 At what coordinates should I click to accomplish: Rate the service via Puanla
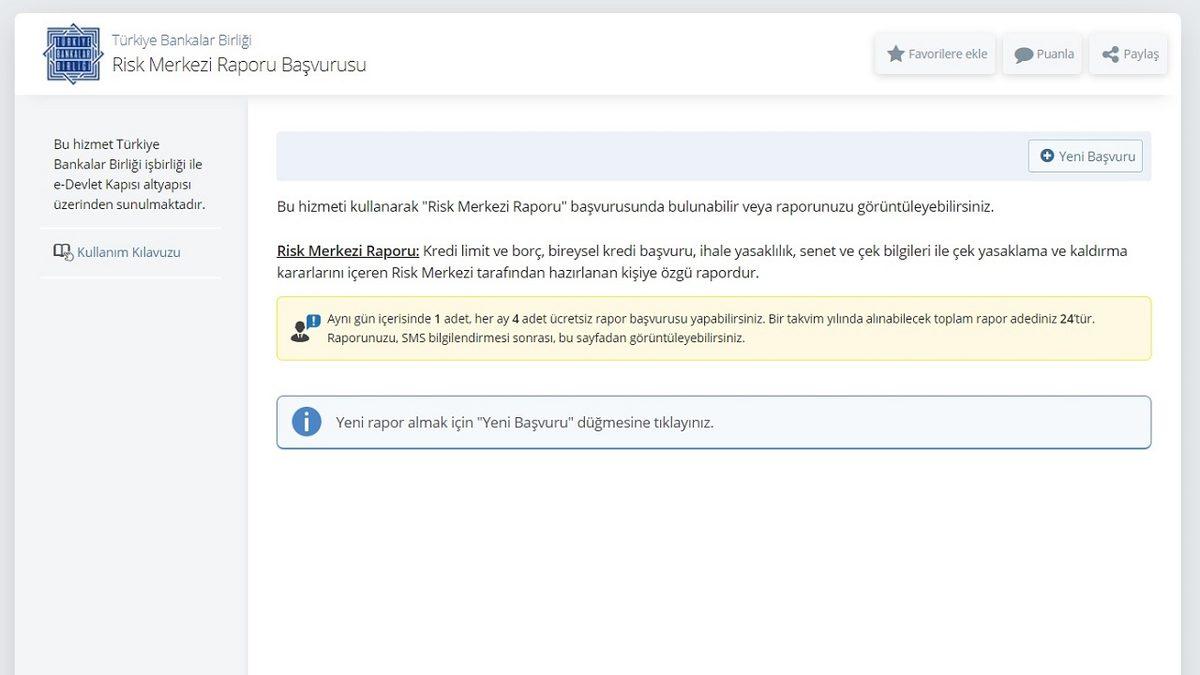pos(1042,54)
